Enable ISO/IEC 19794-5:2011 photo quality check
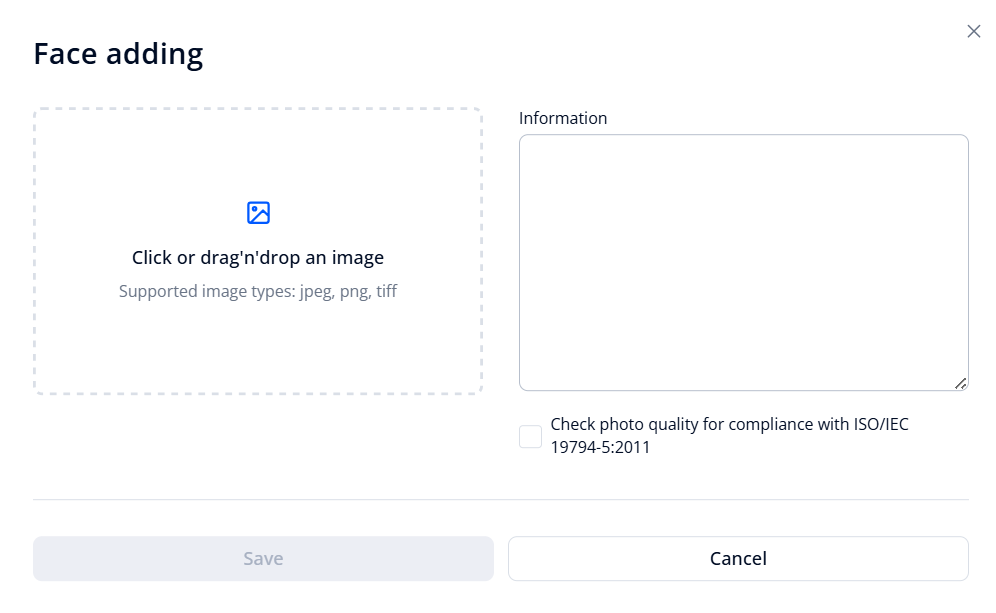This screenshot has width=996, height=613. pos(530,435)
